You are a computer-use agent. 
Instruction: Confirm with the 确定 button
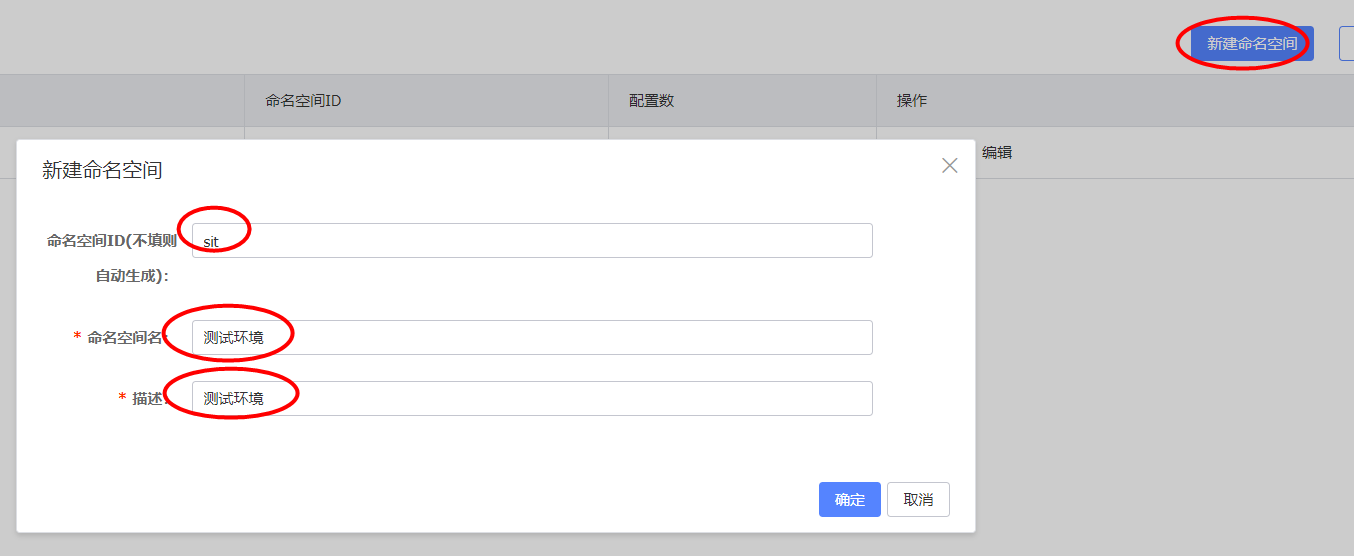click(x=849, y=500)
